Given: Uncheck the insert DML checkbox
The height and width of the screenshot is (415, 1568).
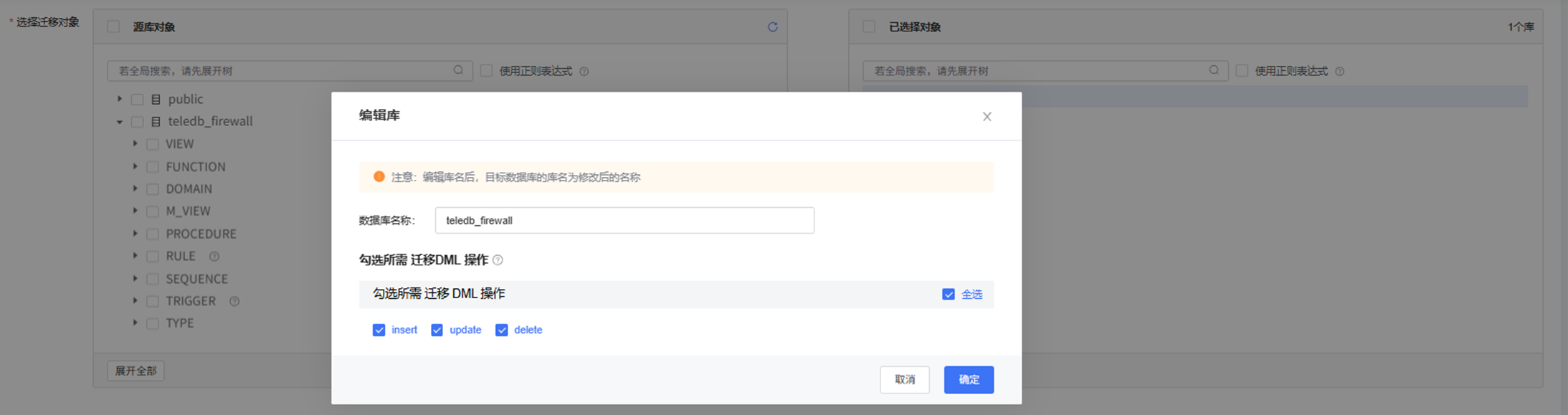Looking at the screenshot, I should click(379, 330).
